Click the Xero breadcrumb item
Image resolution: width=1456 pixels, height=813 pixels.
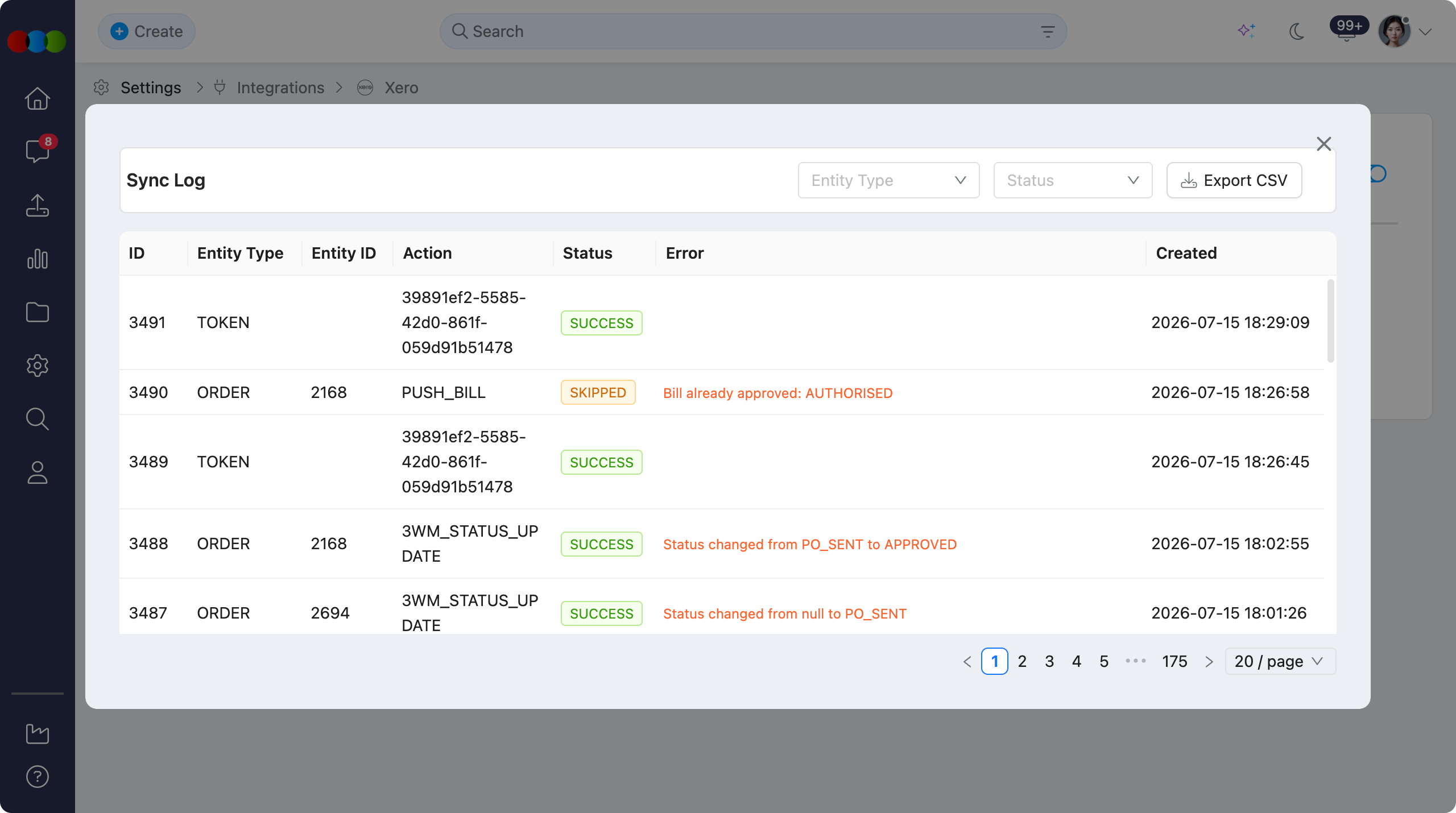point(401,88)
